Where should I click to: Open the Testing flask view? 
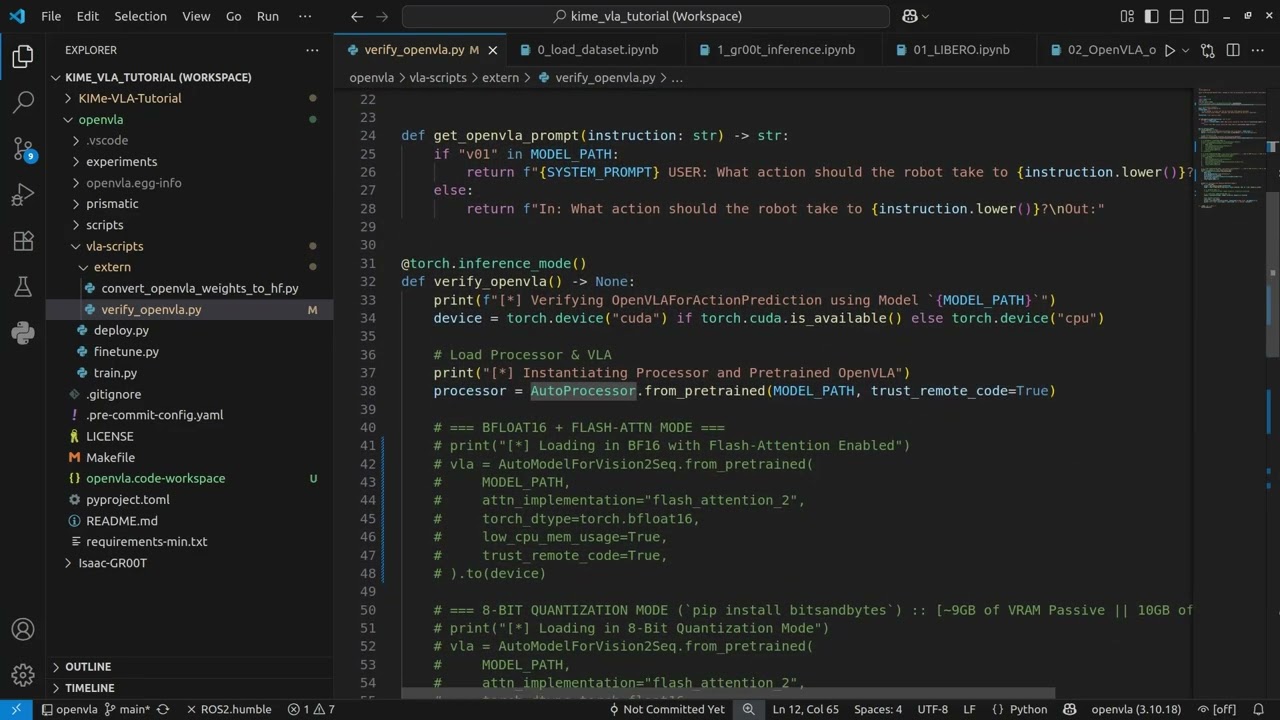(x=23, y=287)
